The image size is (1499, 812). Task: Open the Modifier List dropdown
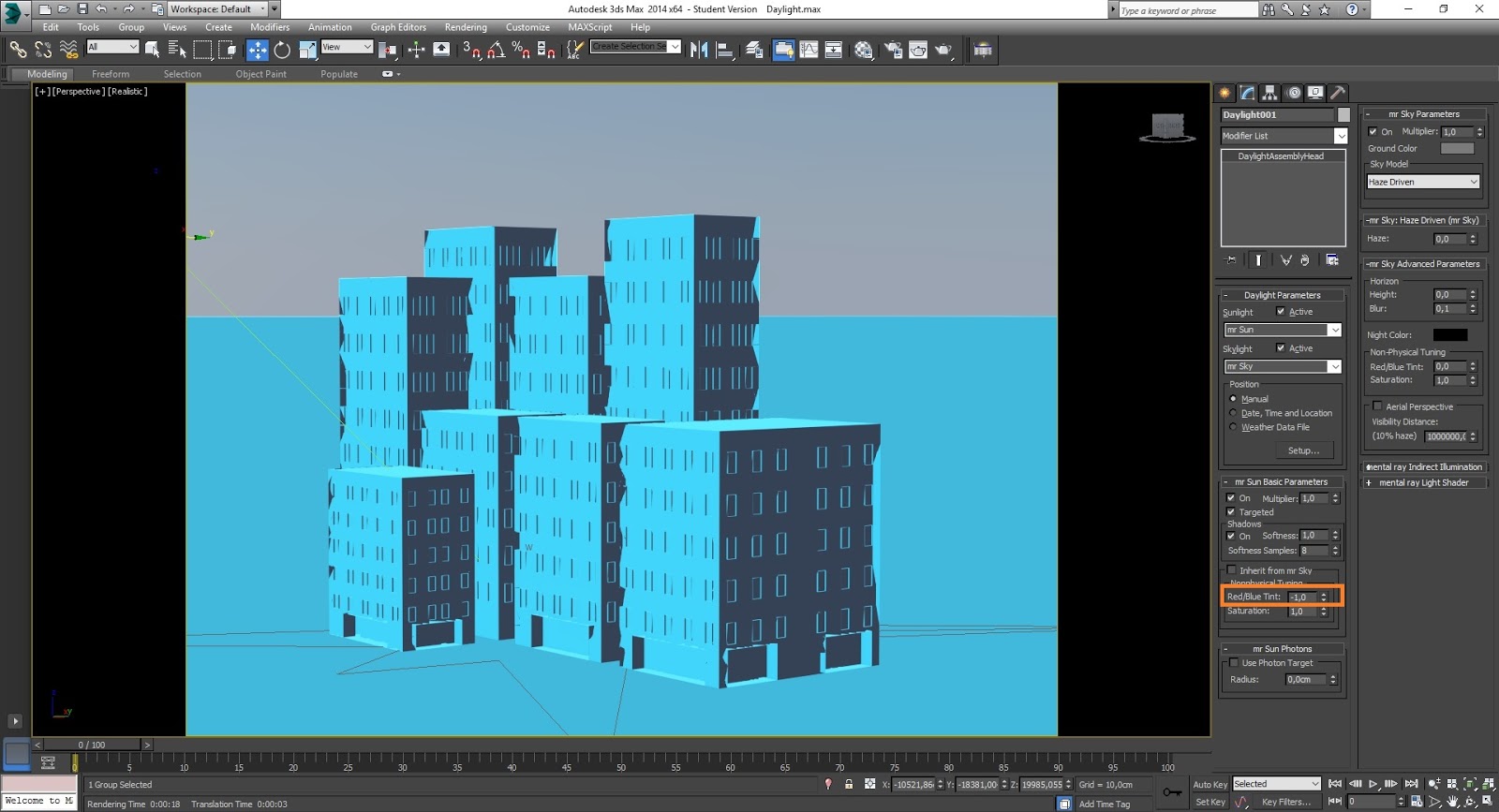point(1284,136)
